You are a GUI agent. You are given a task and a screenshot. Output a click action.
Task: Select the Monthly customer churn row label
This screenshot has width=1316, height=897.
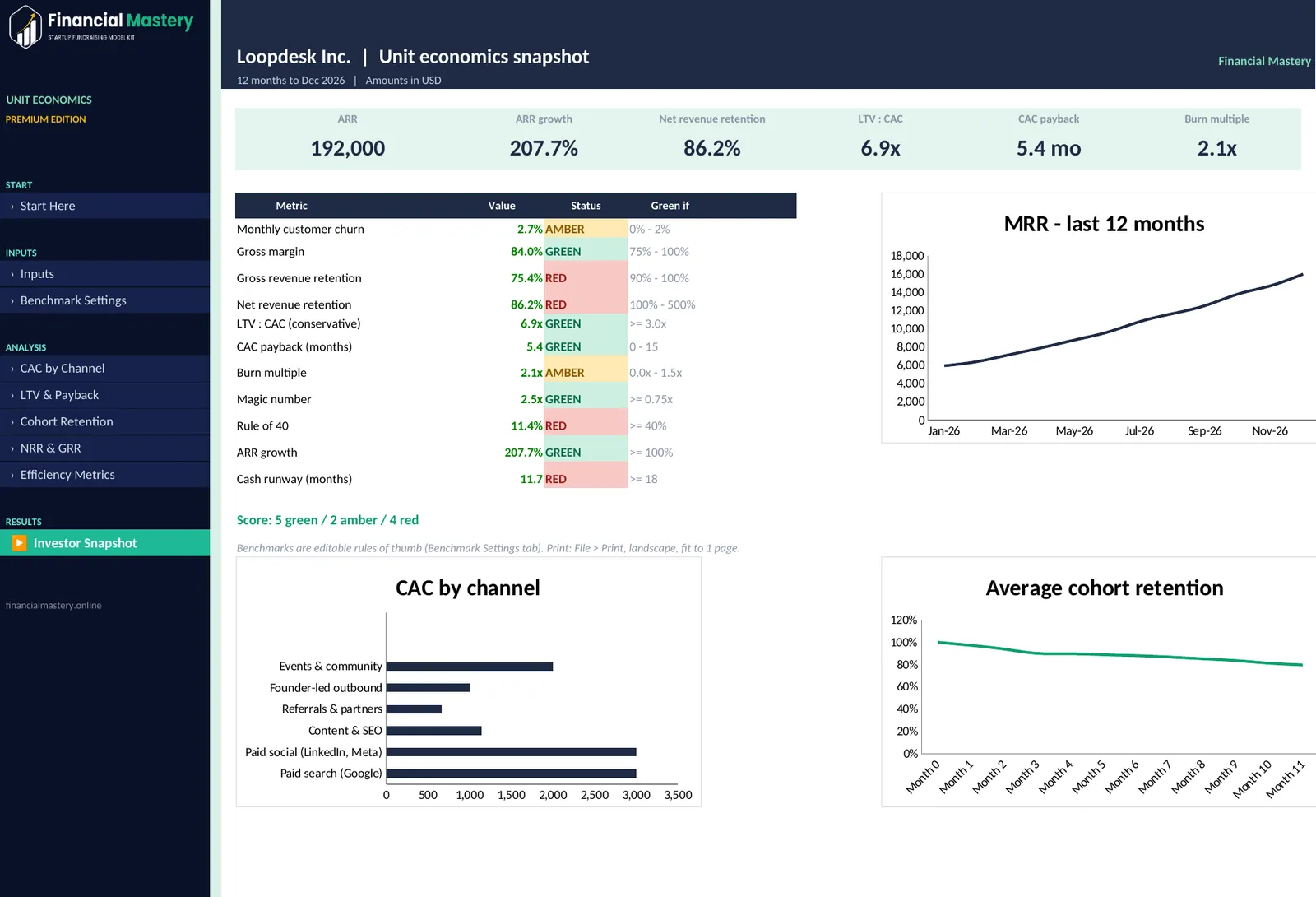coord(300,229)
